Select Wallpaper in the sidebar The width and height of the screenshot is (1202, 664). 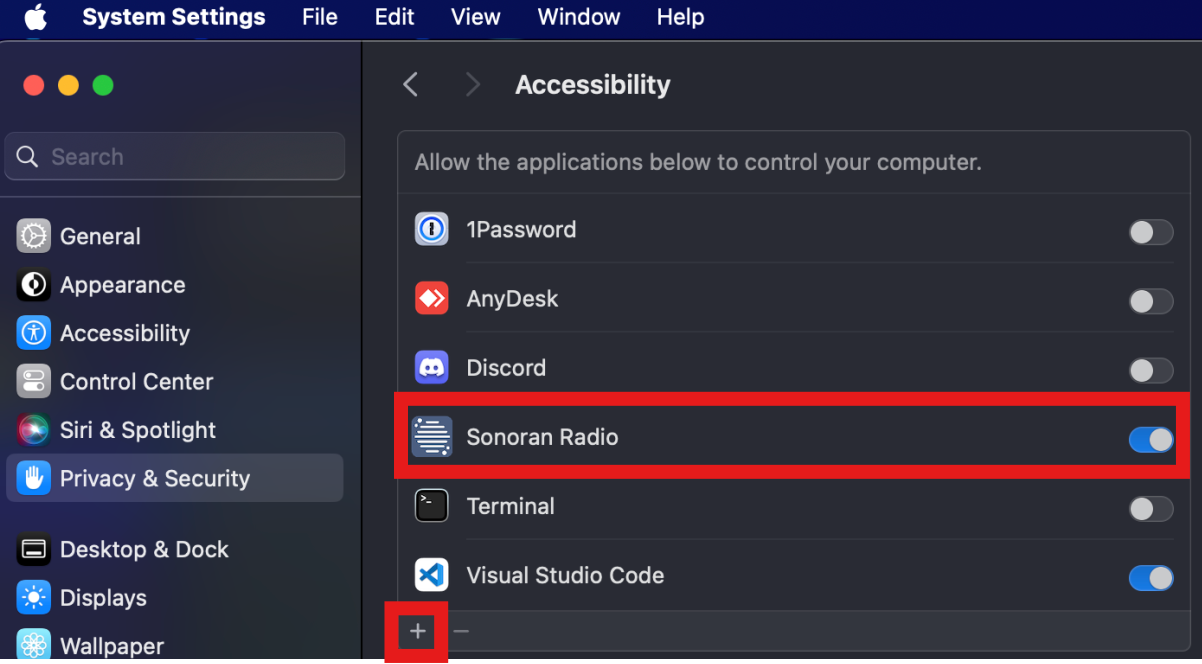174,646
